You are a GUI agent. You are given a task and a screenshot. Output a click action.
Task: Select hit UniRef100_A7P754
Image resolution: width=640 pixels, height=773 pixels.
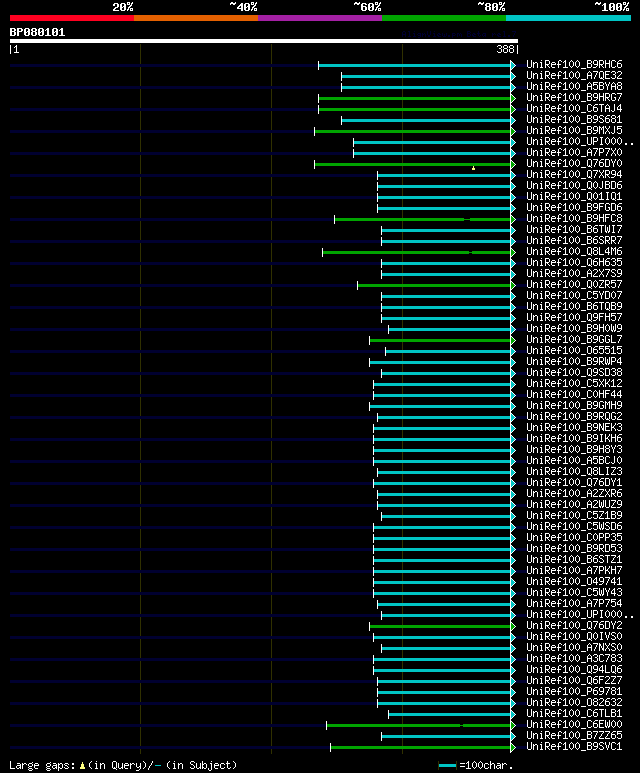574,603
